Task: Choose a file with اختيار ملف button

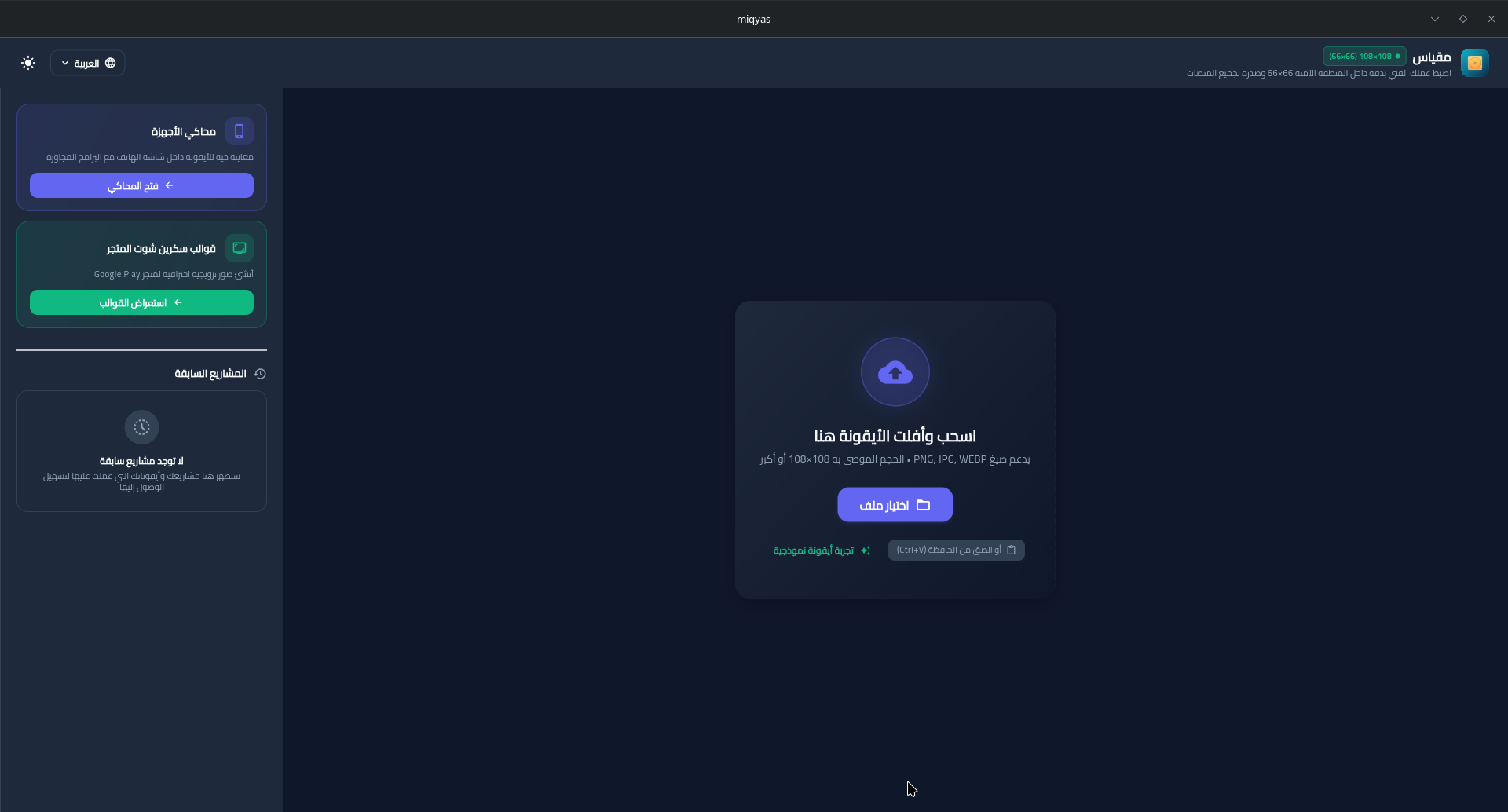Action: point(895,505)
